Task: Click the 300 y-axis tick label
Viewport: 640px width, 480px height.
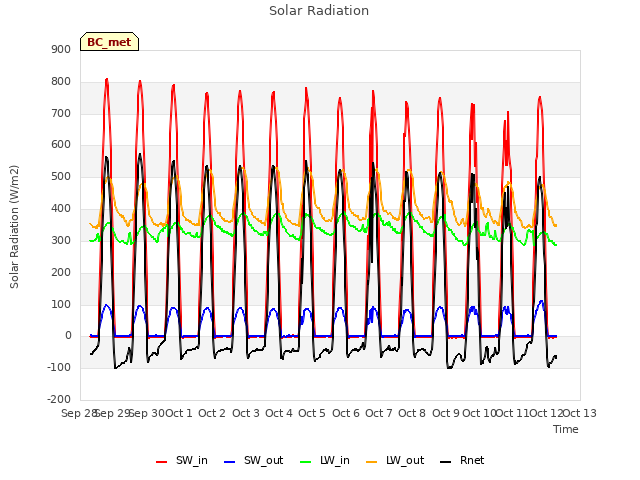Action: point(61,240)
